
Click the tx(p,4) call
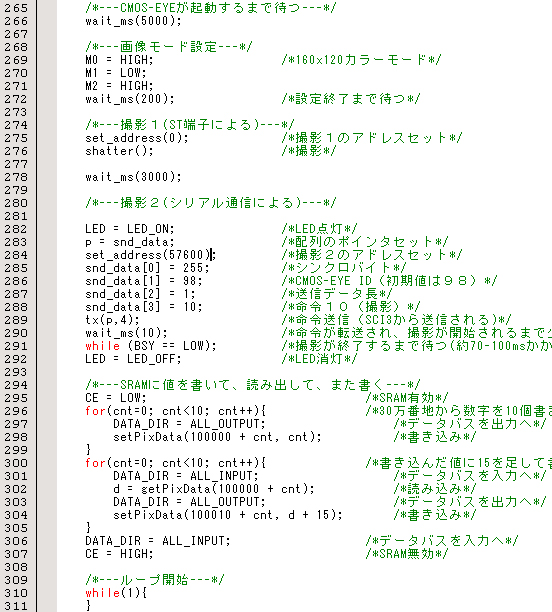click(x=112, y=320)
